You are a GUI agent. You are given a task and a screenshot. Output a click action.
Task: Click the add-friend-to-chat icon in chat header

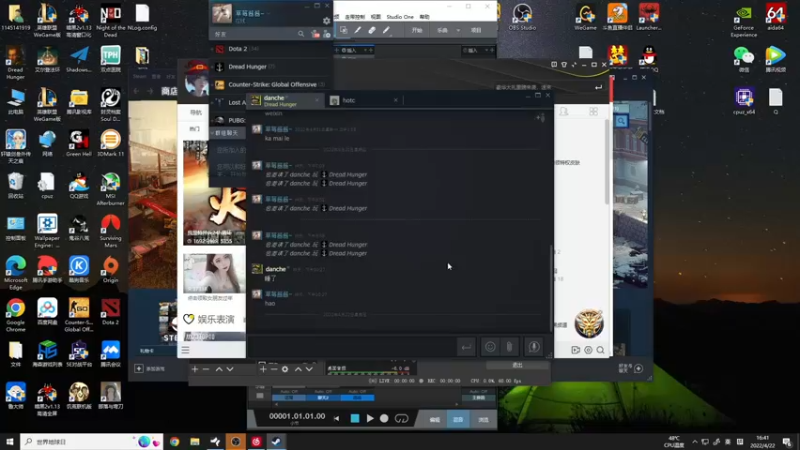click(x=540, y=117)
